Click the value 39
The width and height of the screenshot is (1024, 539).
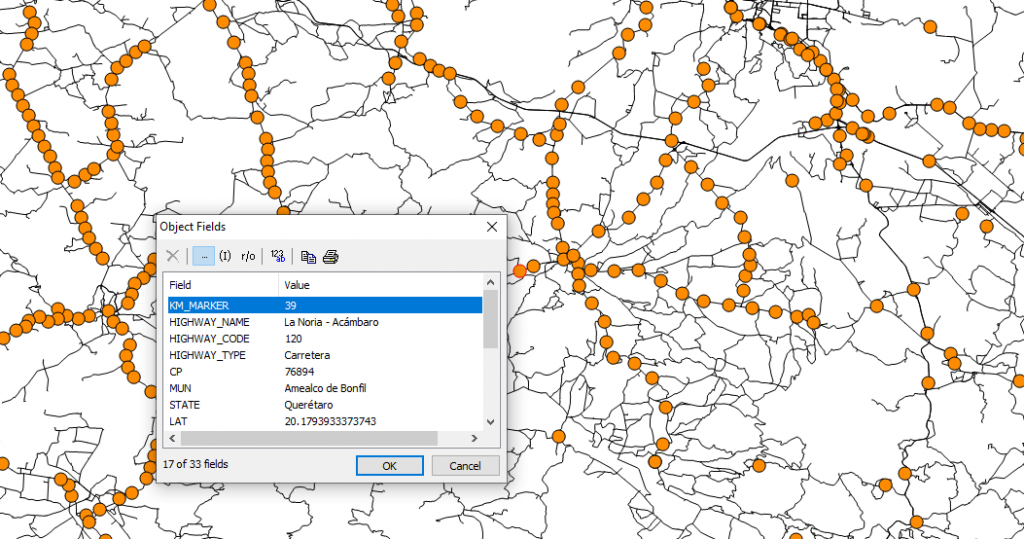pyautogui.click(x=291, y=305)
